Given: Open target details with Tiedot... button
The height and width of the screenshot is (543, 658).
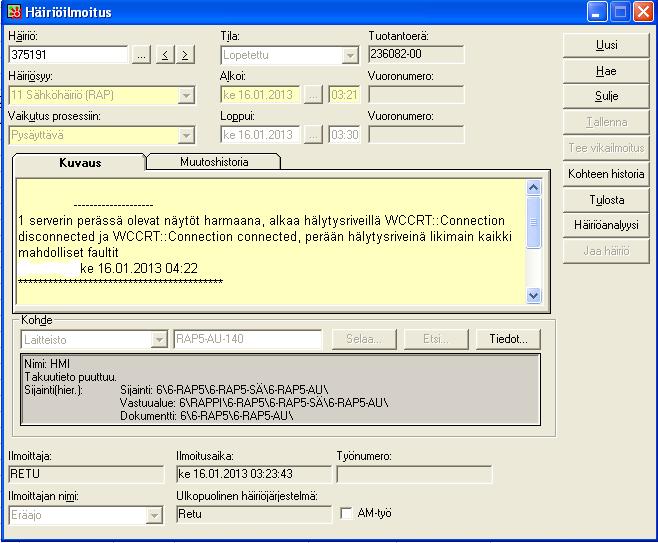Looking at the screenshot, I should point(508,339).
